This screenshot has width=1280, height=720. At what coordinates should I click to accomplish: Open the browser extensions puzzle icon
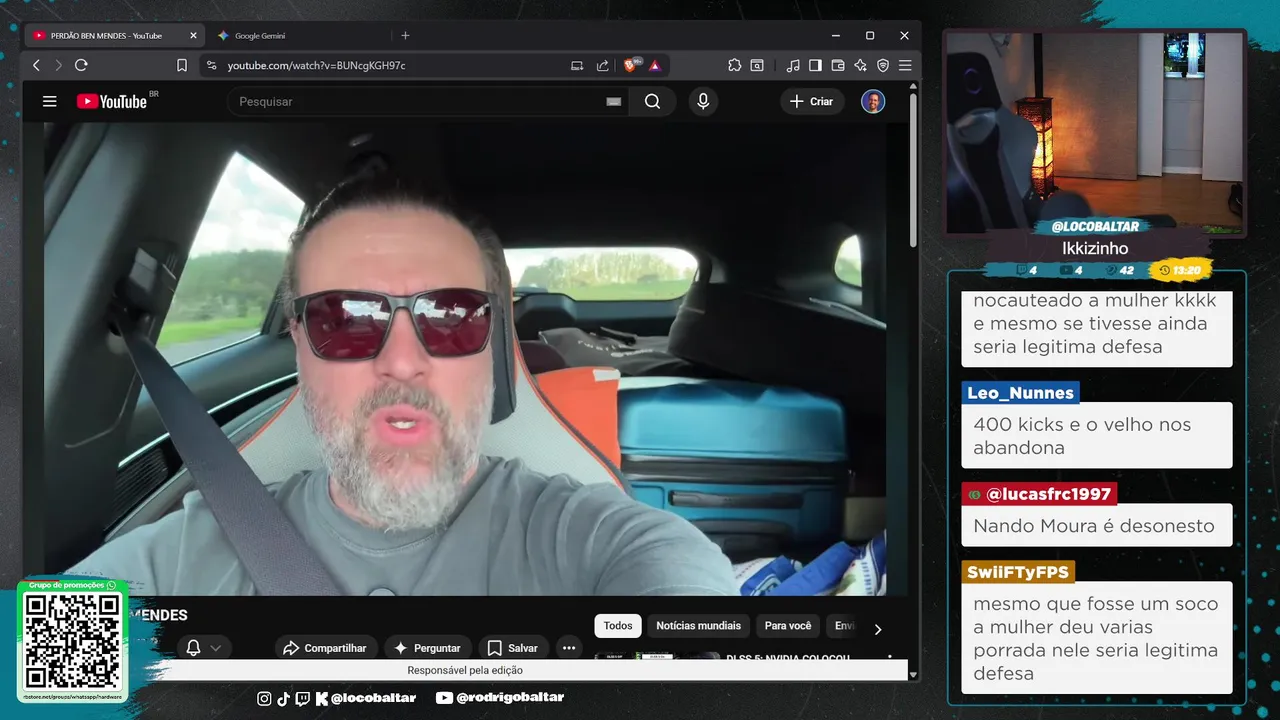(735, 65)
